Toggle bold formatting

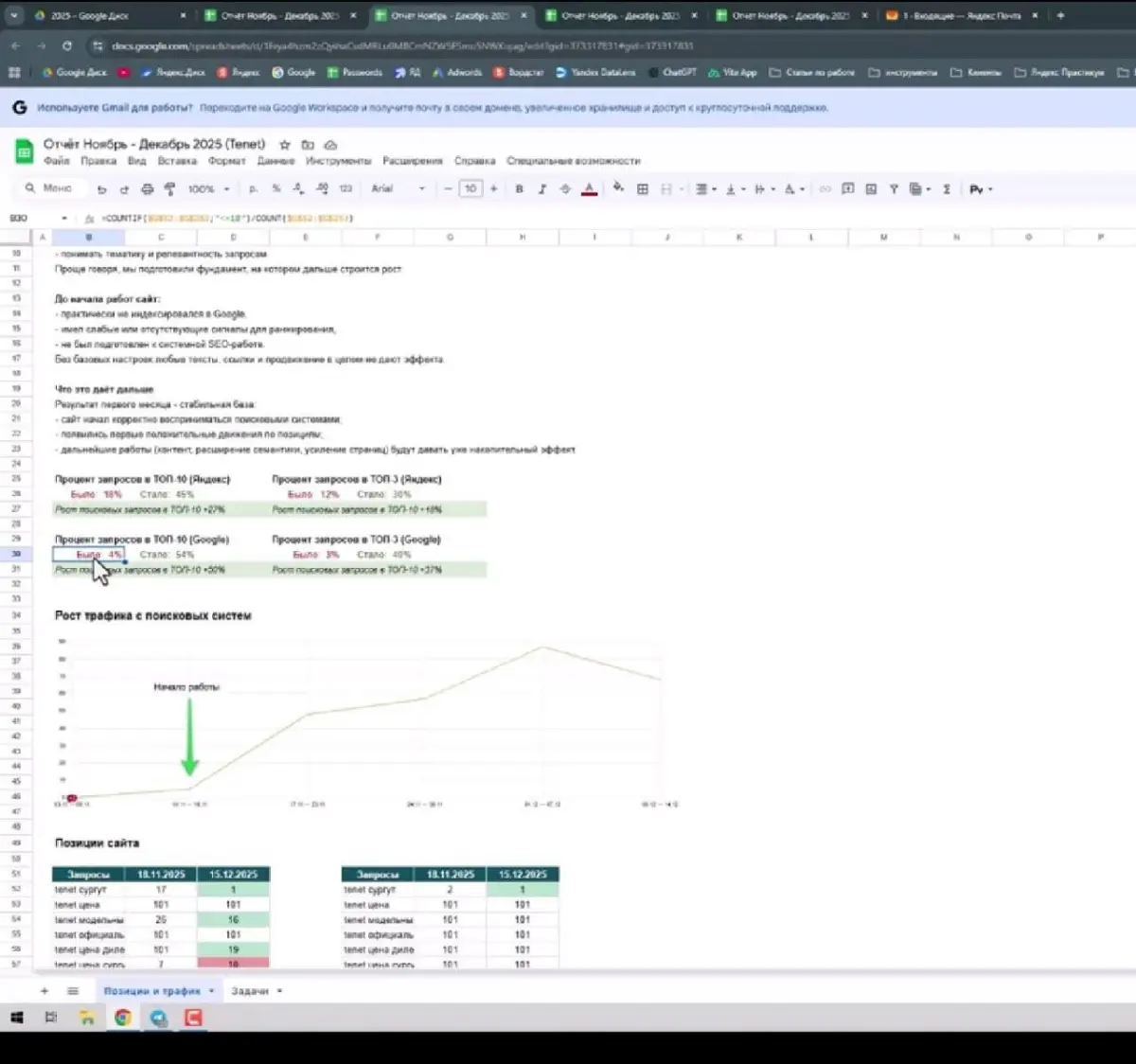pos(519,189)
